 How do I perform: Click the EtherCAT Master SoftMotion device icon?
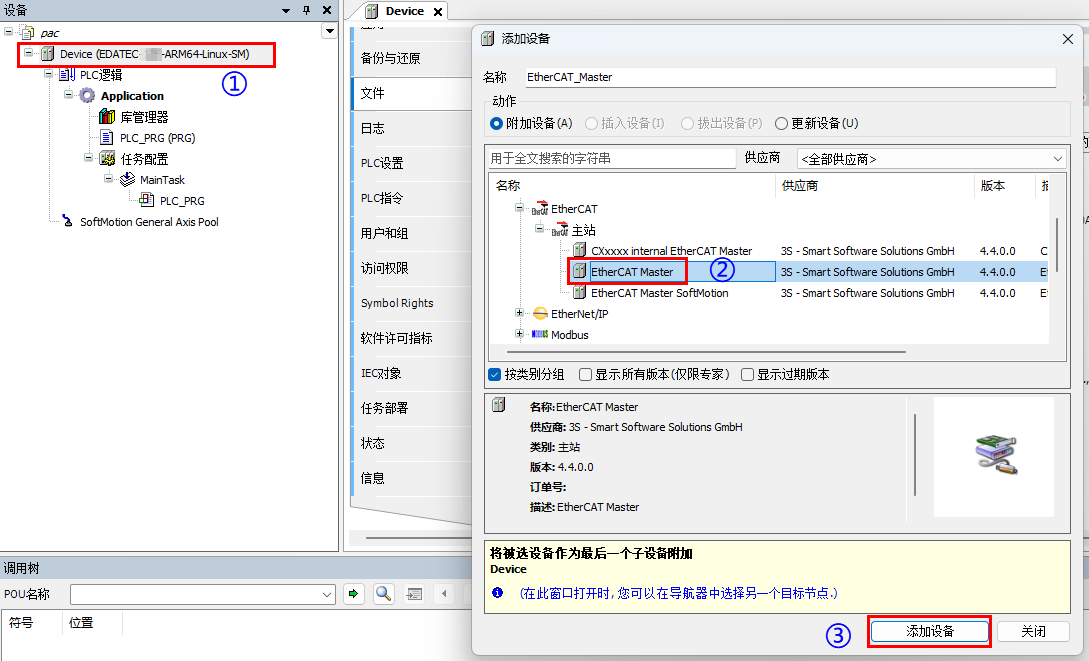tap(579, 293)
